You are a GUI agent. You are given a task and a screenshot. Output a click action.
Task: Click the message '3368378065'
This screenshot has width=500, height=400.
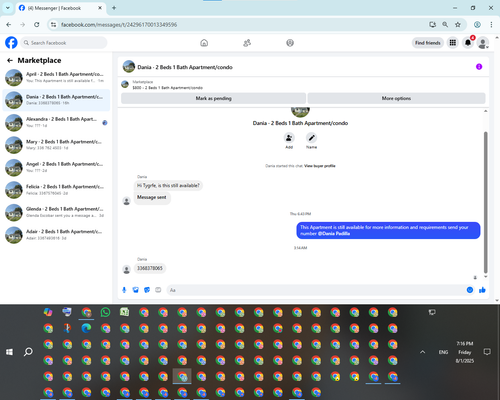(150, 268)
